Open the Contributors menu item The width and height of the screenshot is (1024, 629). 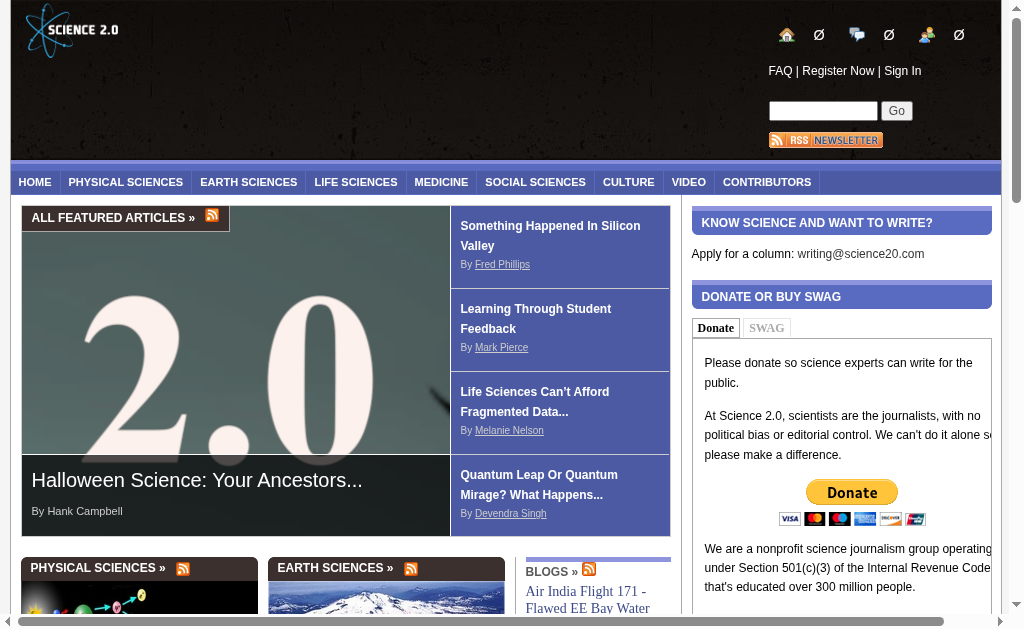(x=766, y=182)
